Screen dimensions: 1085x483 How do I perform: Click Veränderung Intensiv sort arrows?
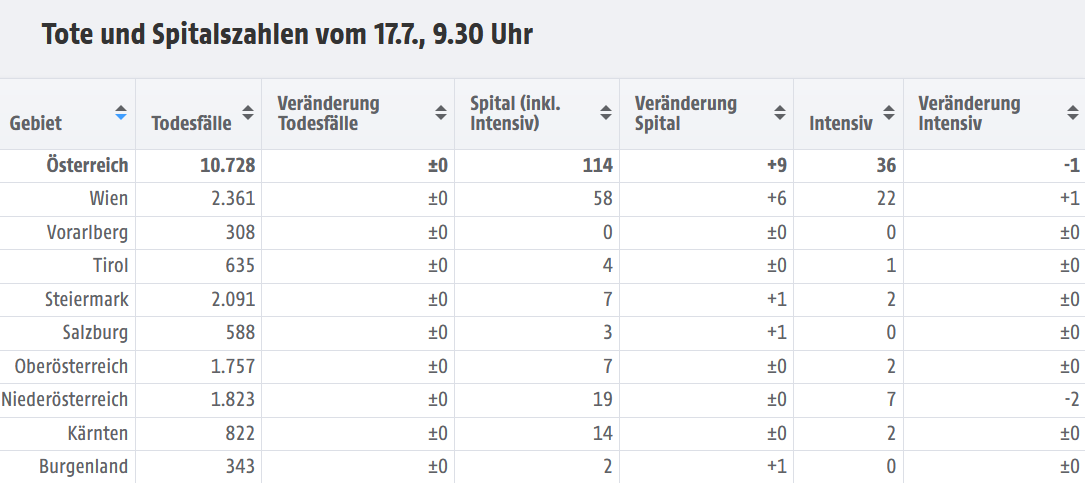1073,113
